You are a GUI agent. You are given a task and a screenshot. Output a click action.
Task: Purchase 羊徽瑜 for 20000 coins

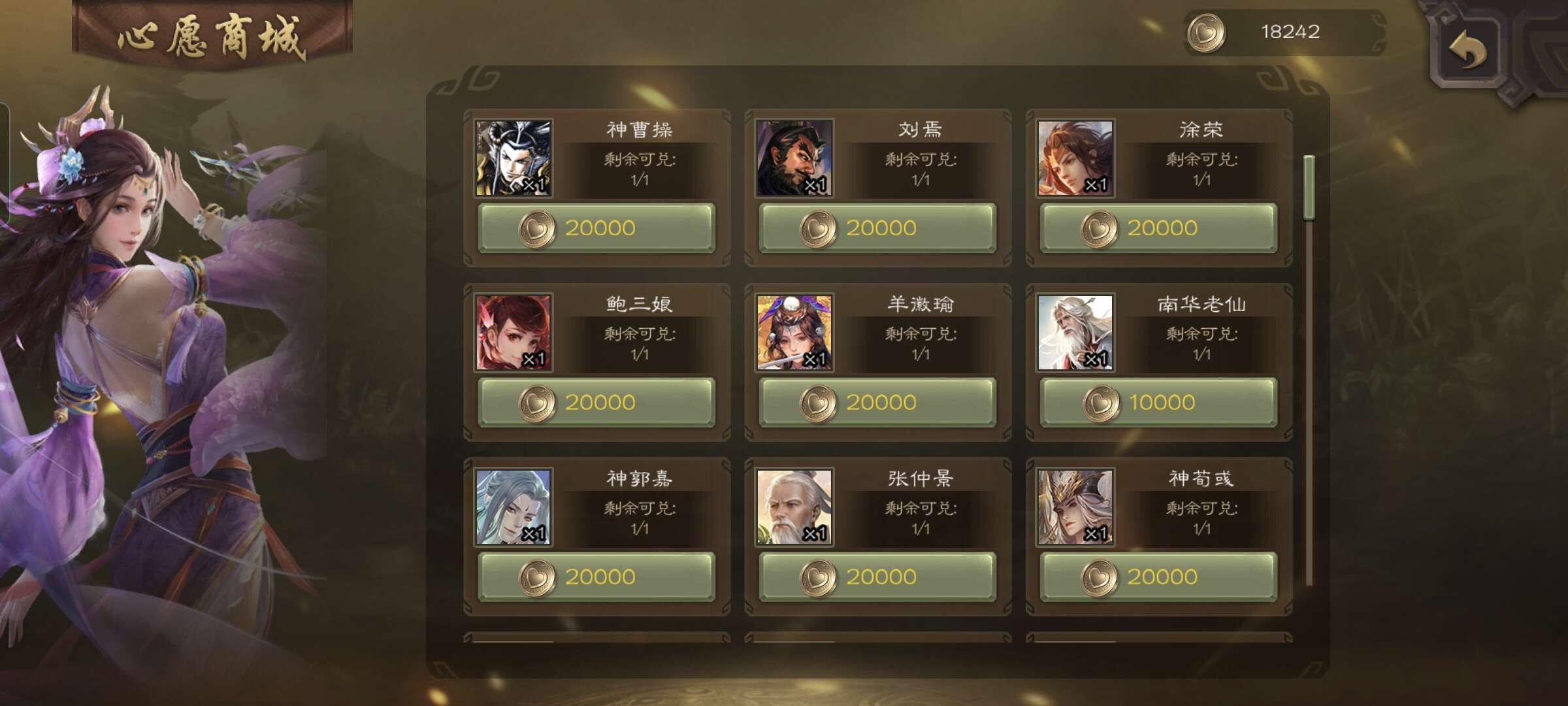[x=877, y=403]
